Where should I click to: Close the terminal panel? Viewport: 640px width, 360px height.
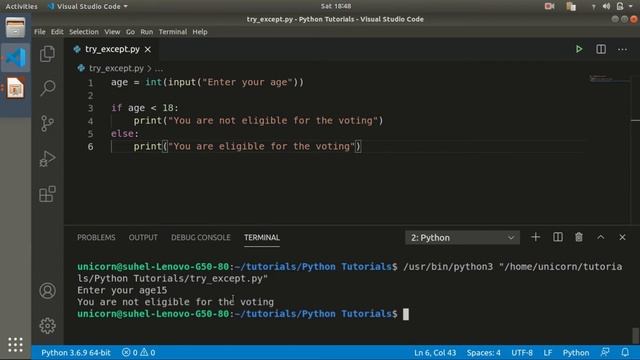click(x=622, y=237)
